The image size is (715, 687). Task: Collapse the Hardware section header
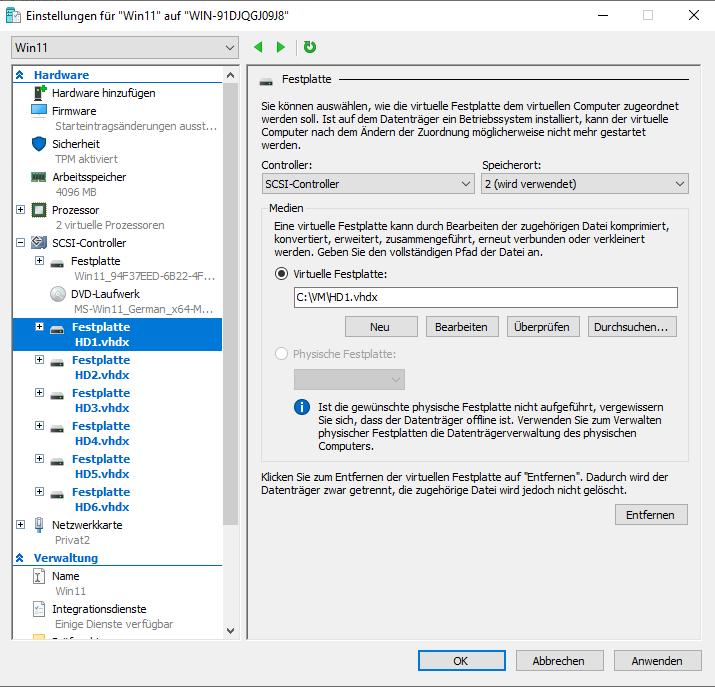click(x=19, y=75)
